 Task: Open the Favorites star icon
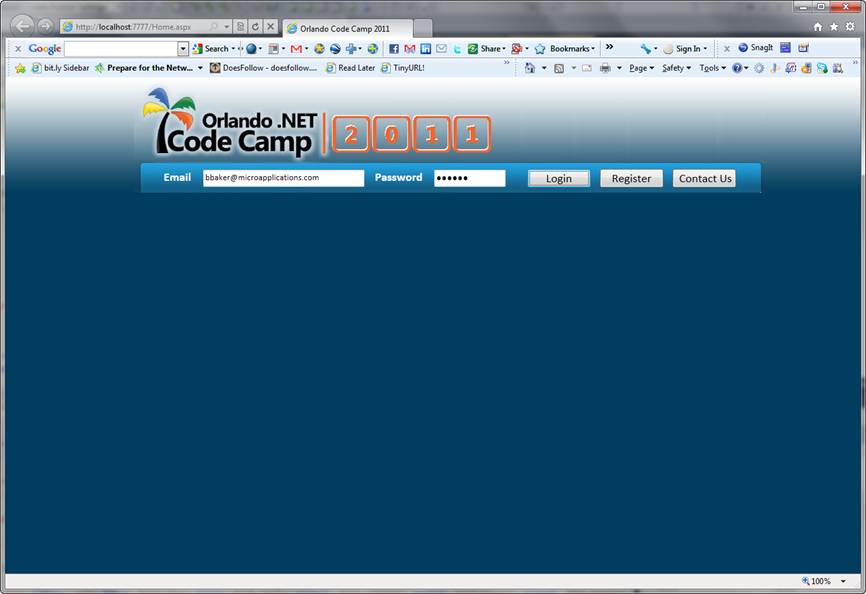click(834, 26)
